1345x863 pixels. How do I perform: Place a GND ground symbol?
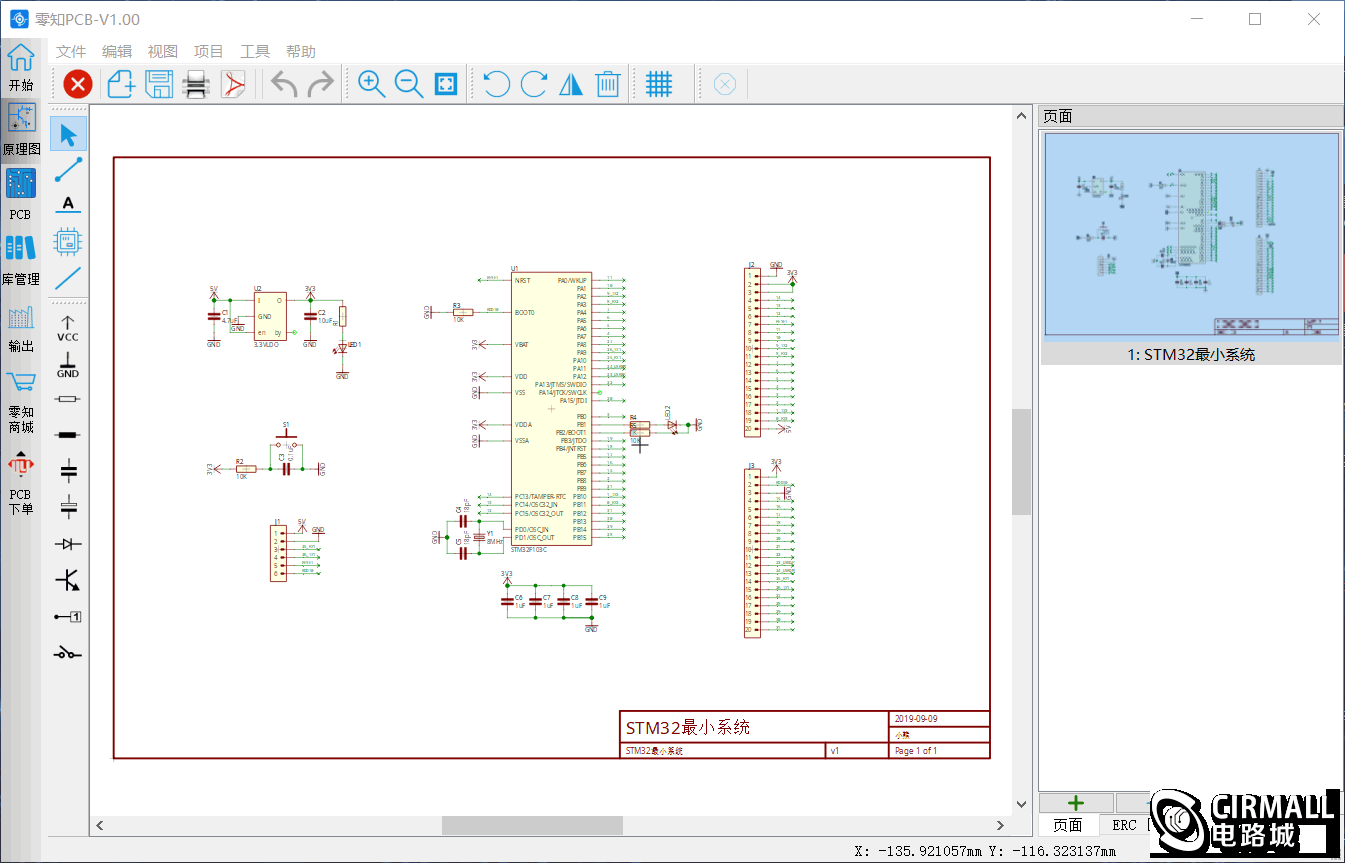click(68, 365)
